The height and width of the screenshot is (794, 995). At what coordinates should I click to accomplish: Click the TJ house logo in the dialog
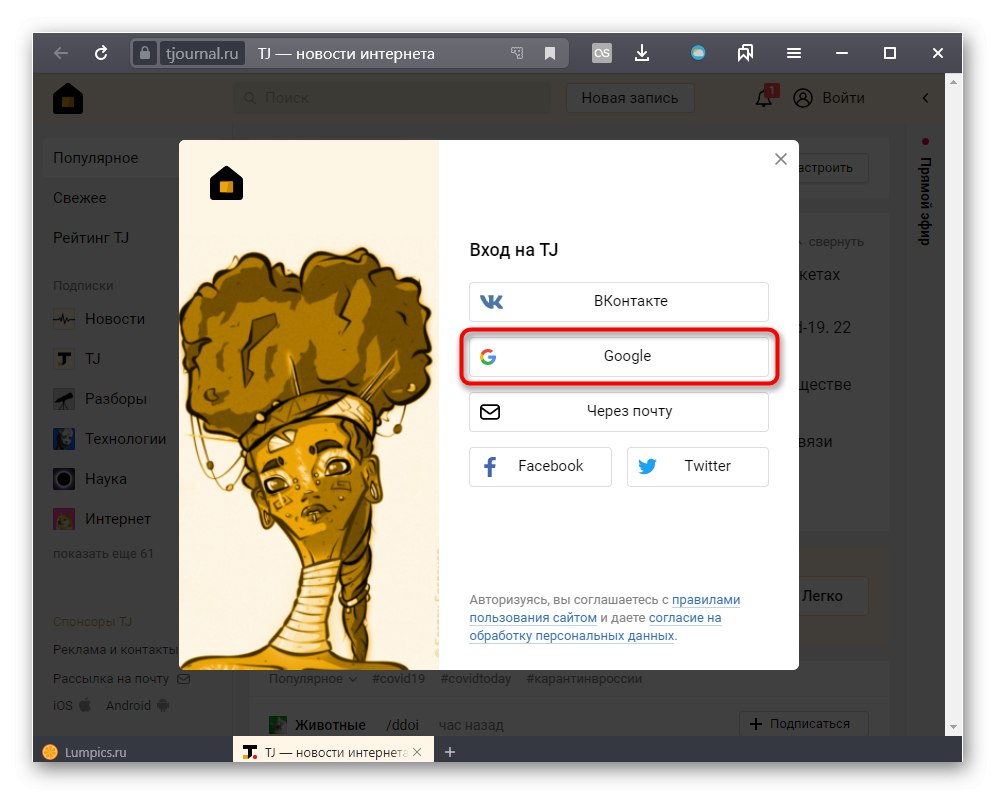pos(227,183)
